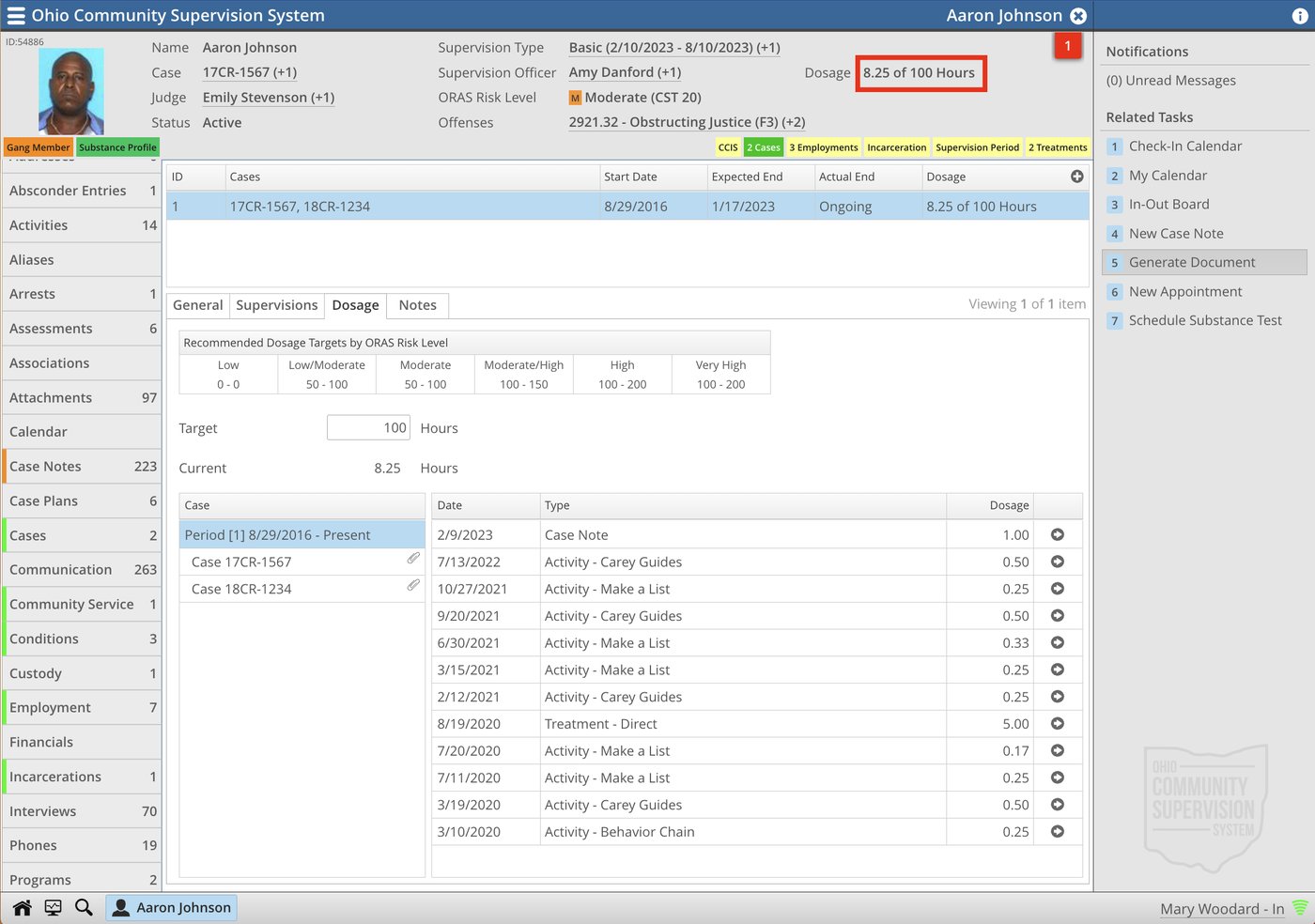Click the offender photo thumbnail
Image resolution: width=1315 pixels, height=924 pixels.
pyautogui.click(x=71, y=92)
